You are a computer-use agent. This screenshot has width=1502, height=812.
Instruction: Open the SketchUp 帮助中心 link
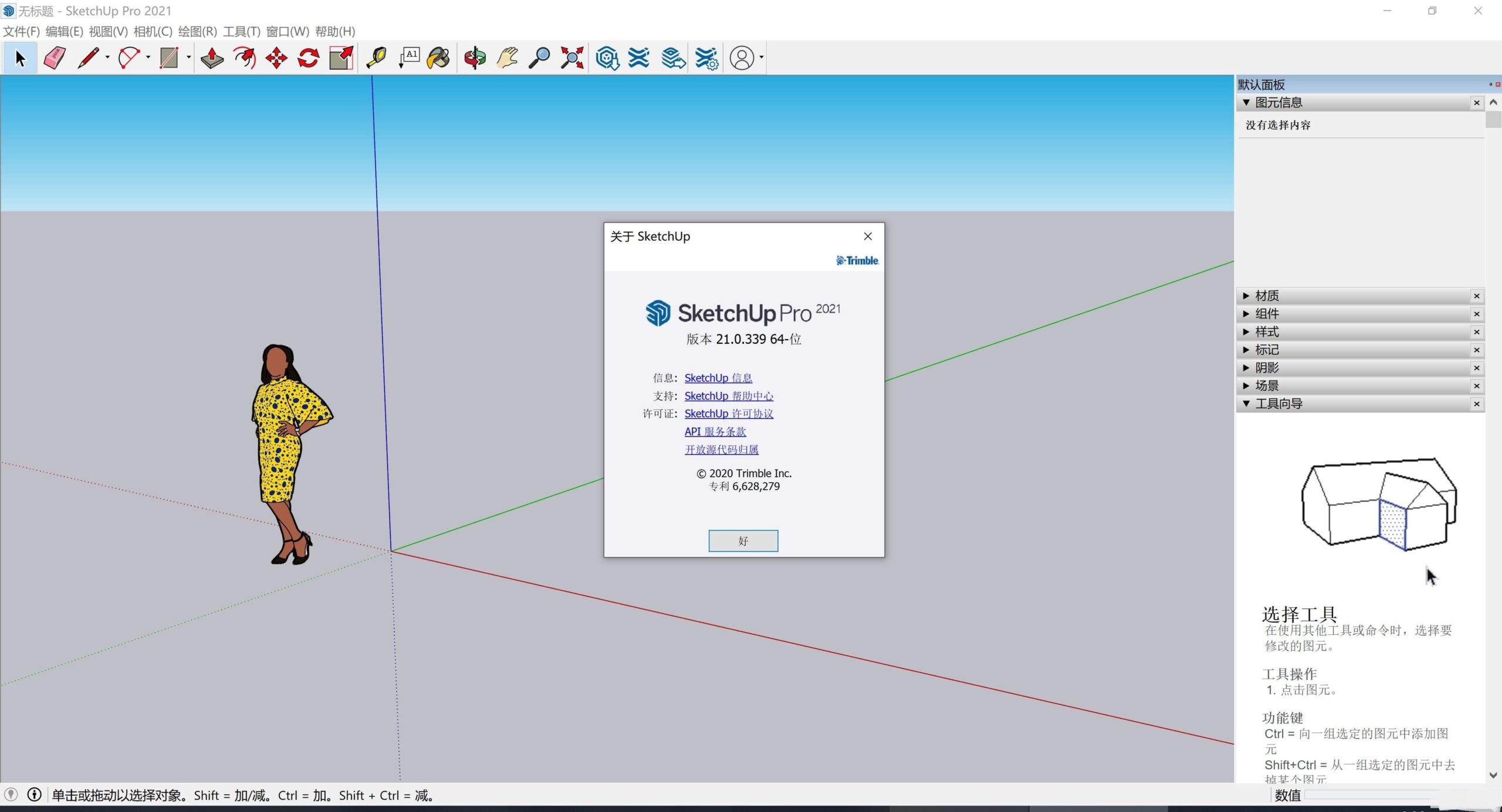729,396
